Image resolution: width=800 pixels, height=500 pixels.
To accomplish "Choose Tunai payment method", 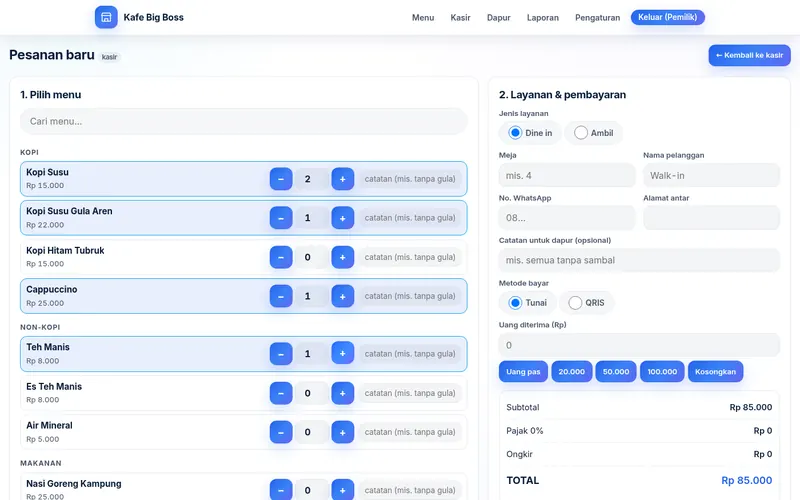I will click(x=528, y=303).
